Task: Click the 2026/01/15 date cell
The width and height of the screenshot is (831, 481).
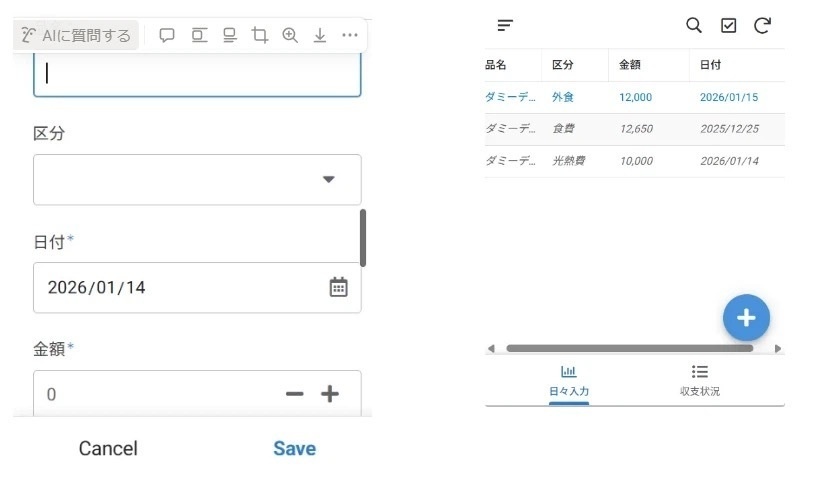Action: click(x=729, y=97)
